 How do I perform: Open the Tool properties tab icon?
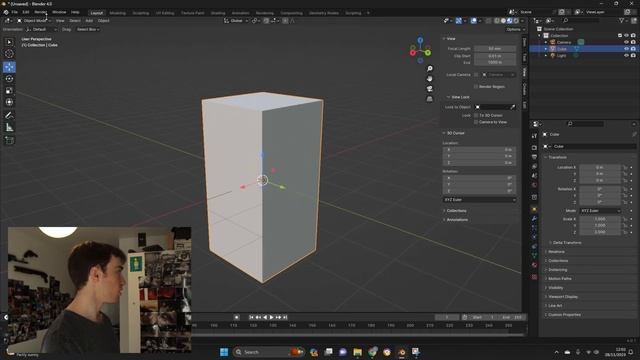click(x=534, y=136)
